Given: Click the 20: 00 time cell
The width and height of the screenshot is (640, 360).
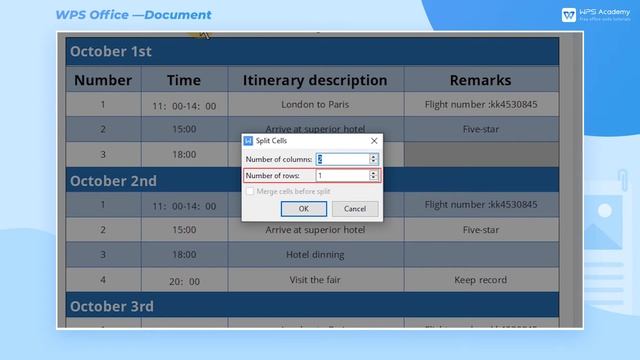Looking at the screenshot, I should coord(184,281).
